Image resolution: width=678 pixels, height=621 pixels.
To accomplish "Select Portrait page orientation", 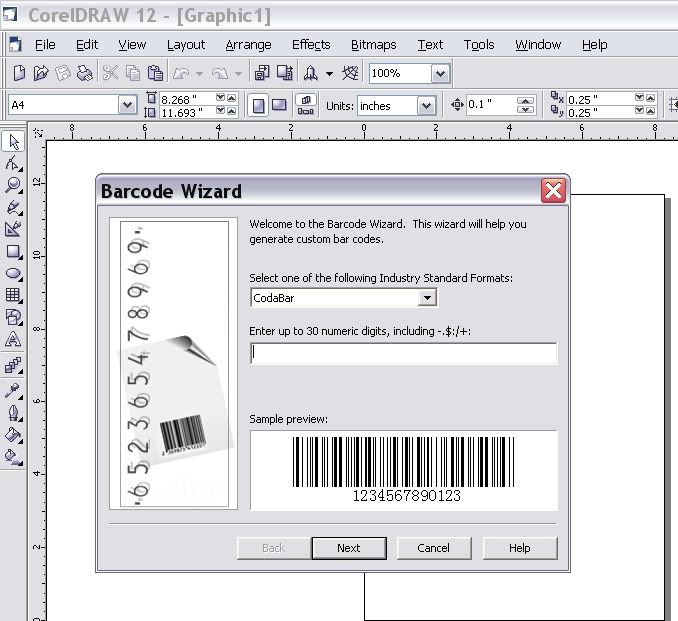I will (258, 106).
